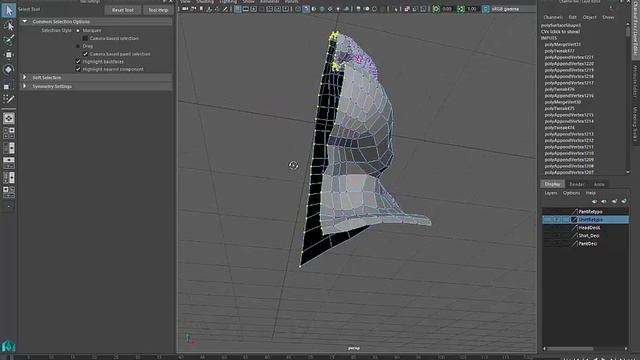Create layer from selected icon
This screenshot has width=640, height=360.
624,201
